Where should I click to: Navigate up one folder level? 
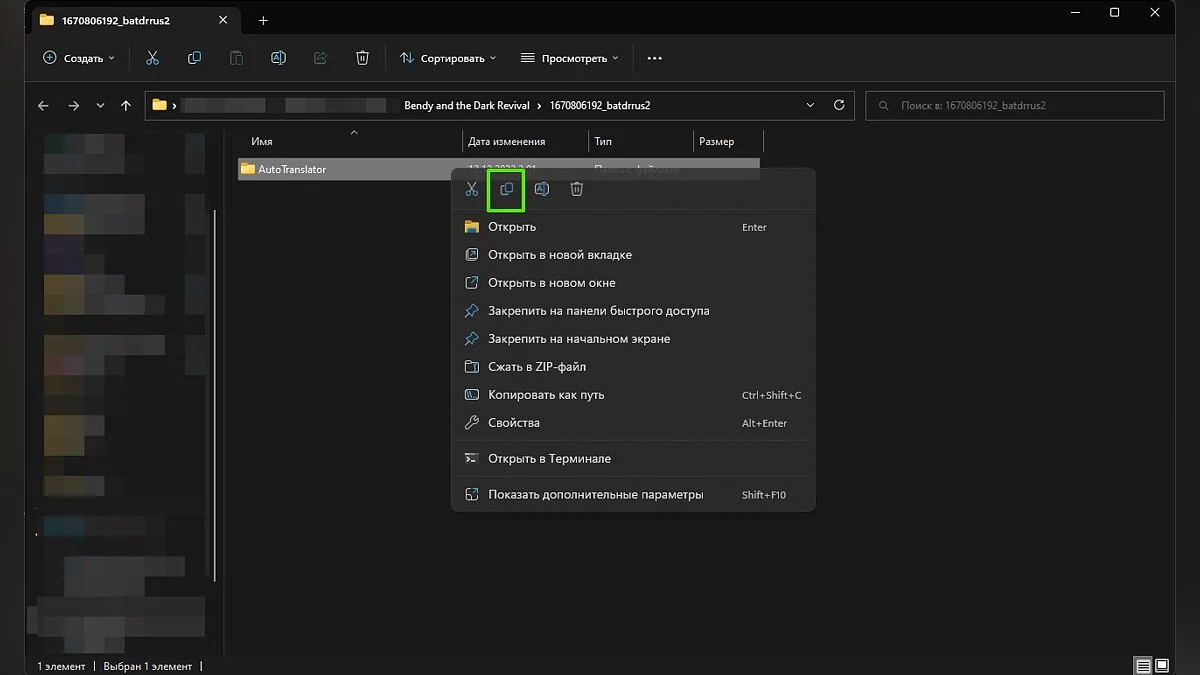(125, 105)
